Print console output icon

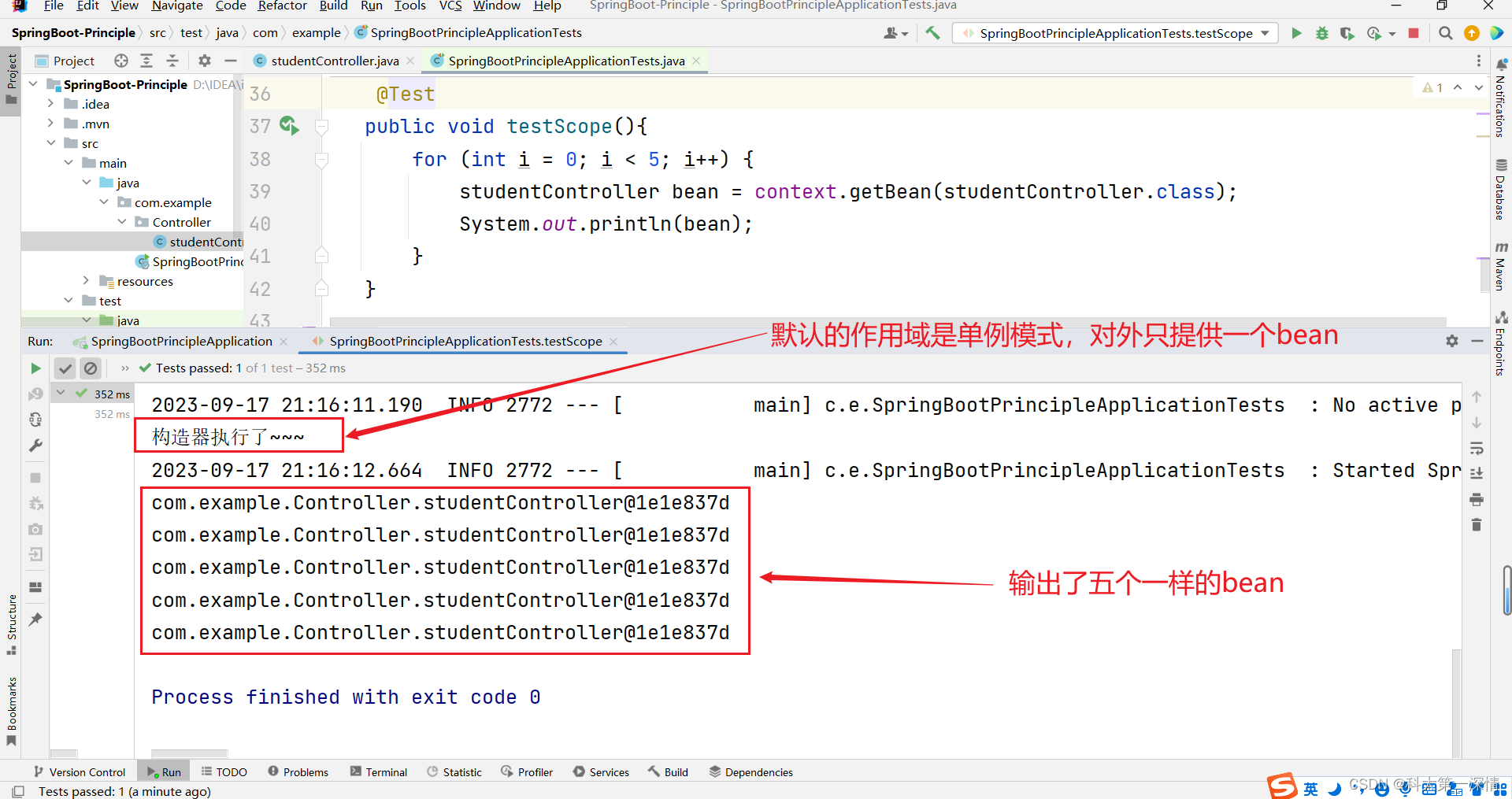click(1477, 500)
